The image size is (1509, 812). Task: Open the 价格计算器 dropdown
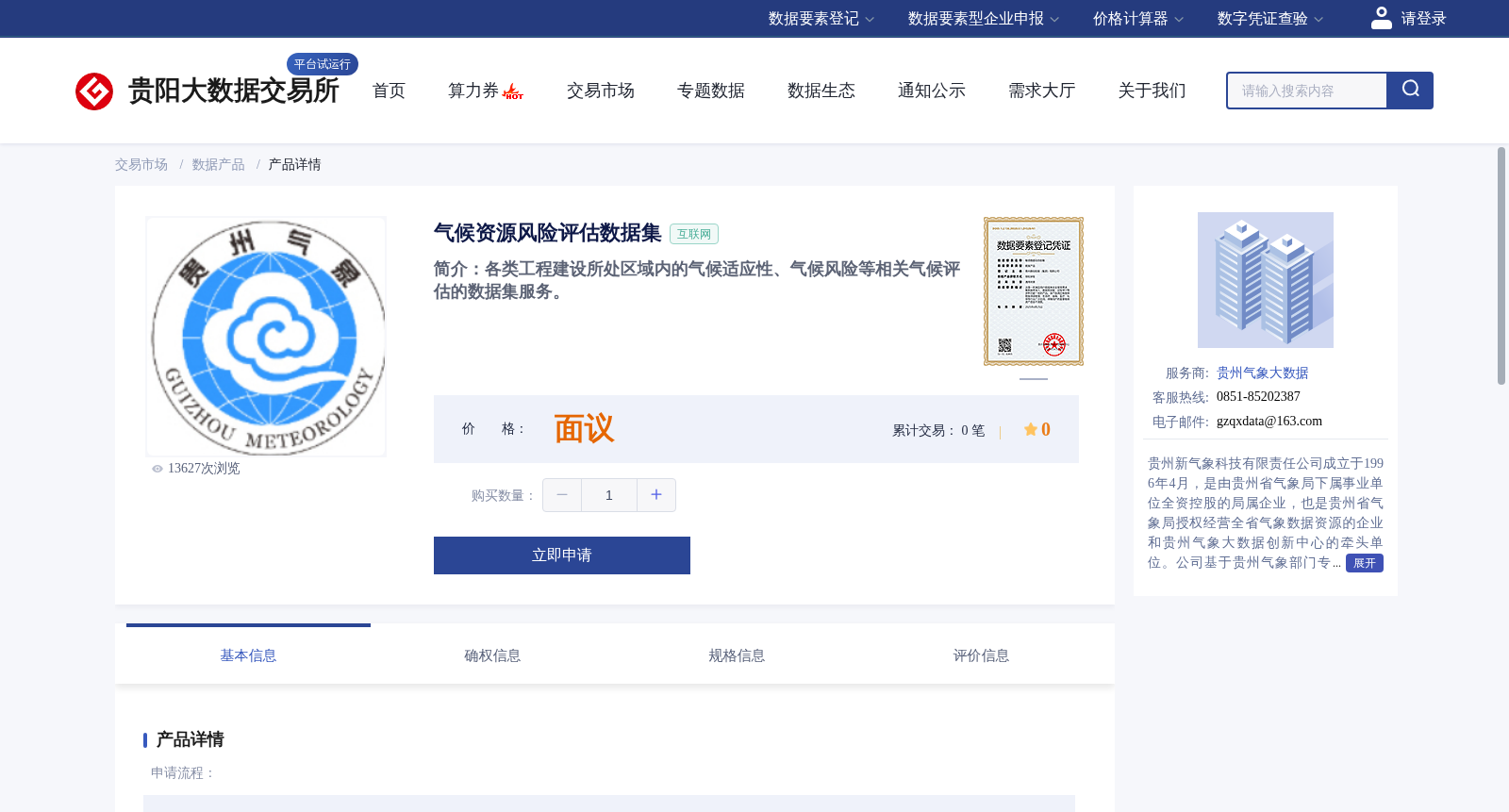pyautogui.click(x=1138, y=19)
